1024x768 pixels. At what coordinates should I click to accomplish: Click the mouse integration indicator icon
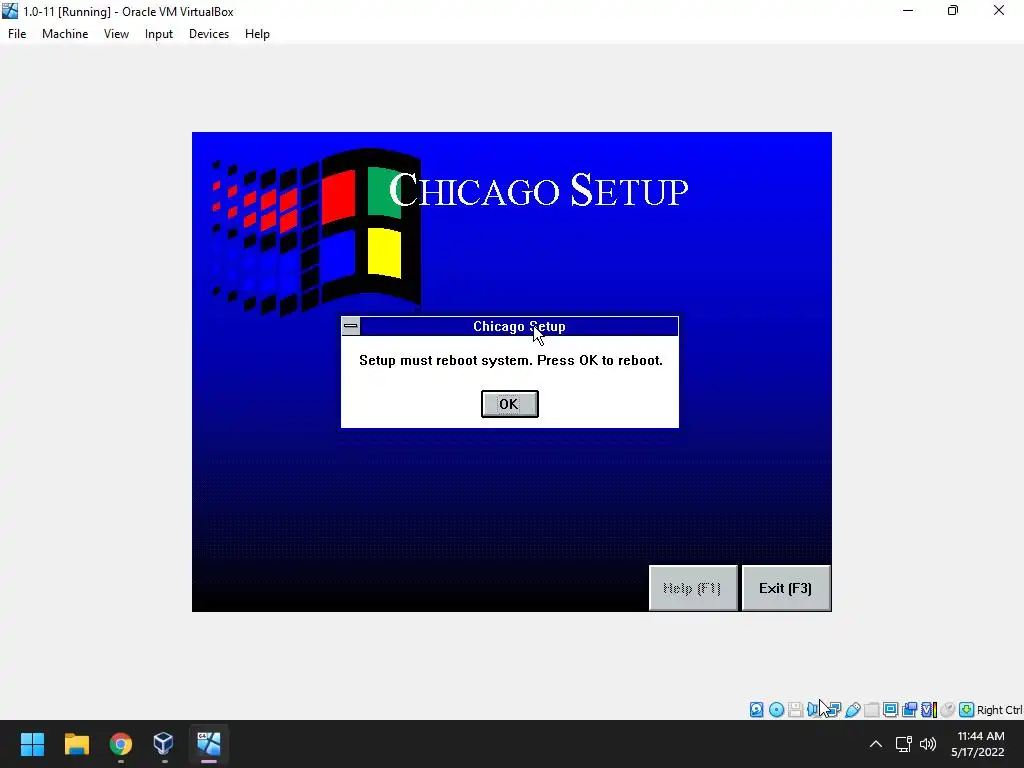[x=948, y=710]
